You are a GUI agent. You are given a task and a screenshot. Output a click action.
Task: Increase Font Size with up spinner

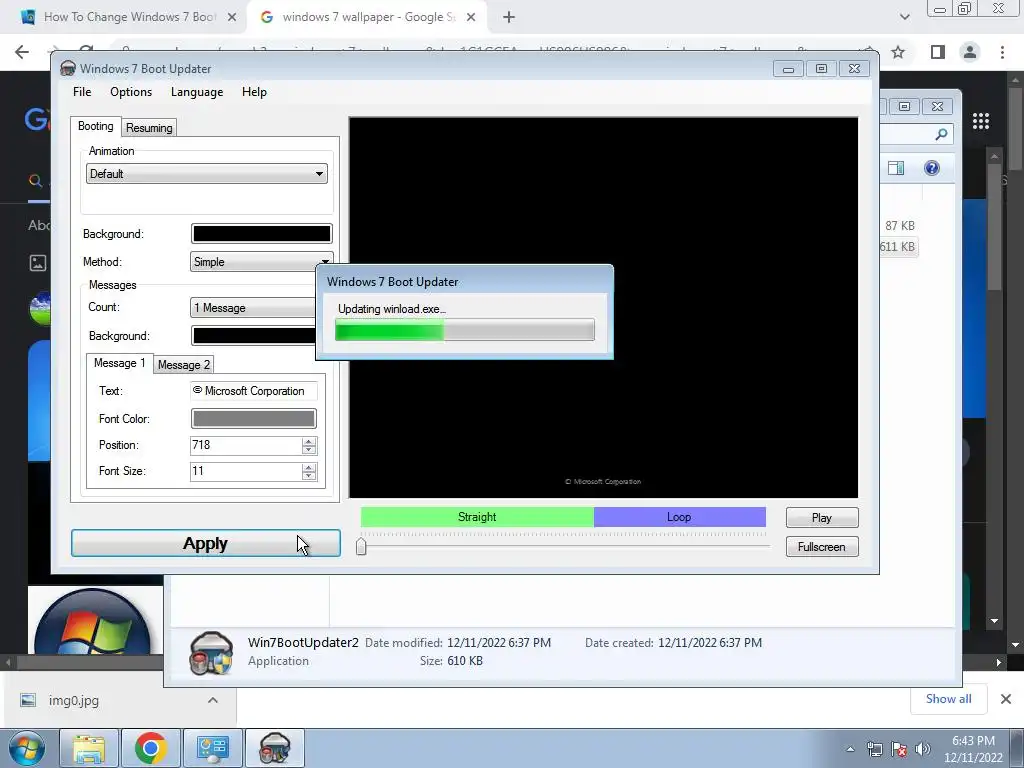click(x=309, y=467)
